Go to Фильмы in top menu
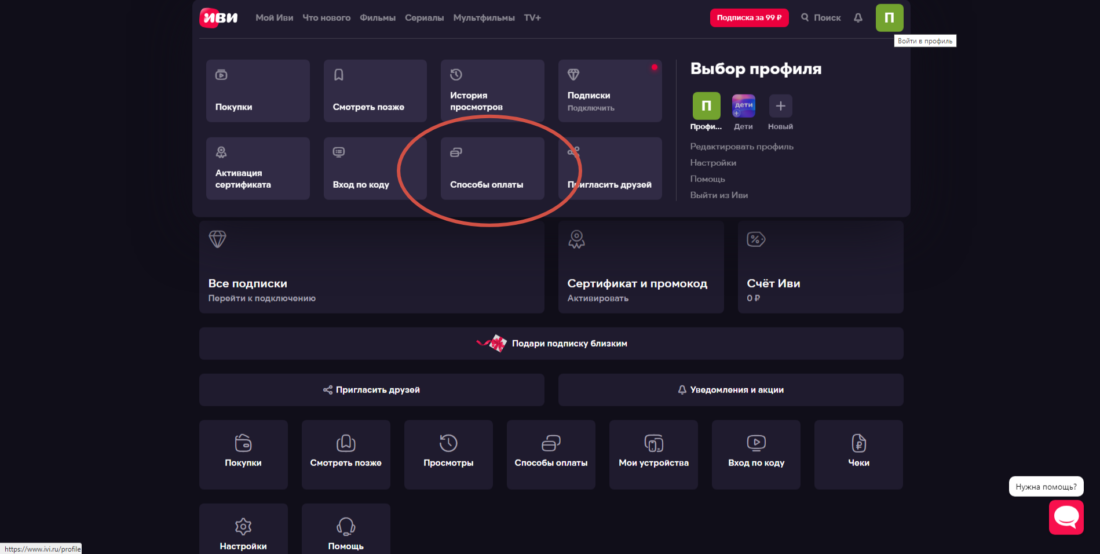The width and height of the screenshot is (1100, 554). coord(379,18)
